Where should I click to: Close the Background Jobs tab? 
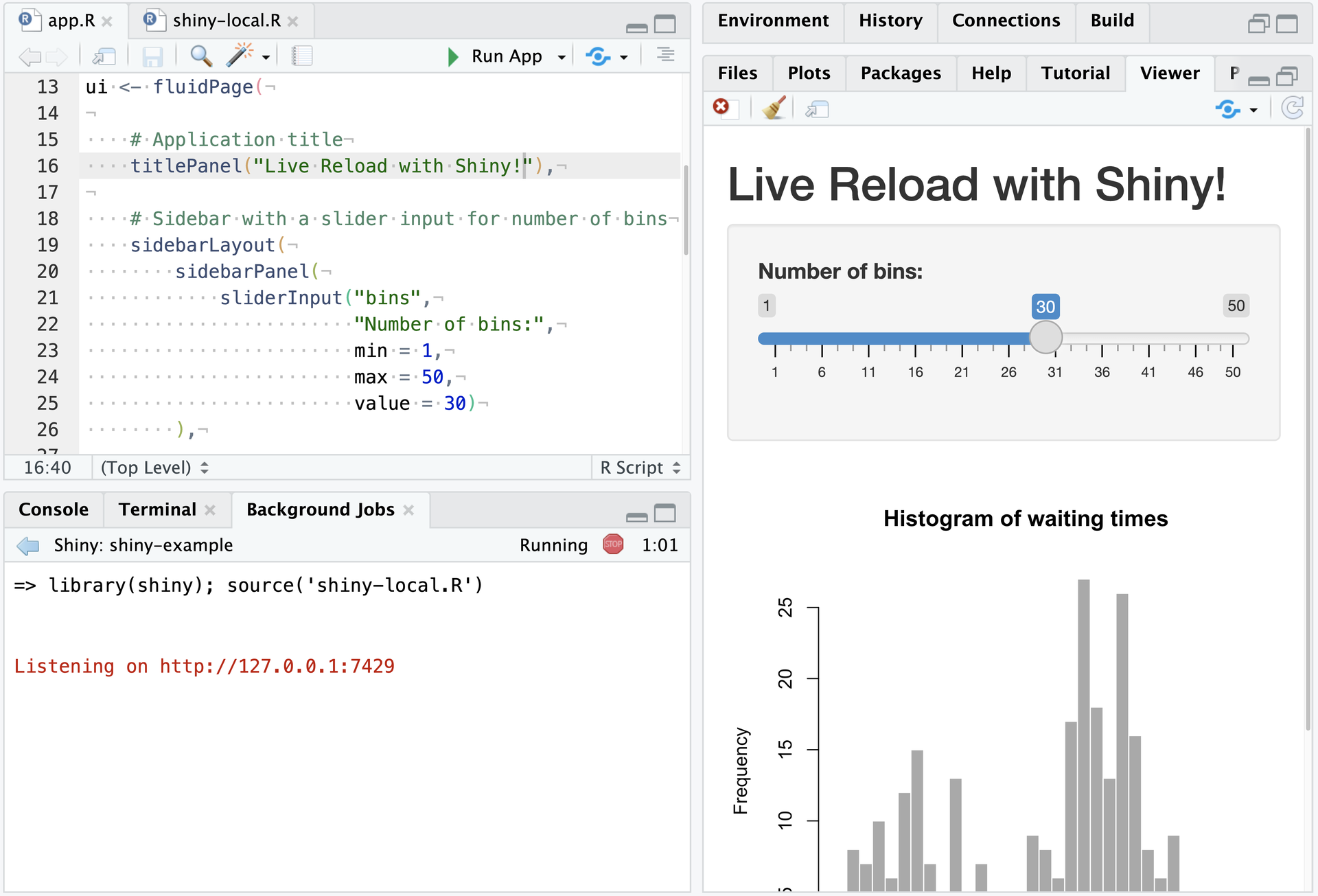409,509
